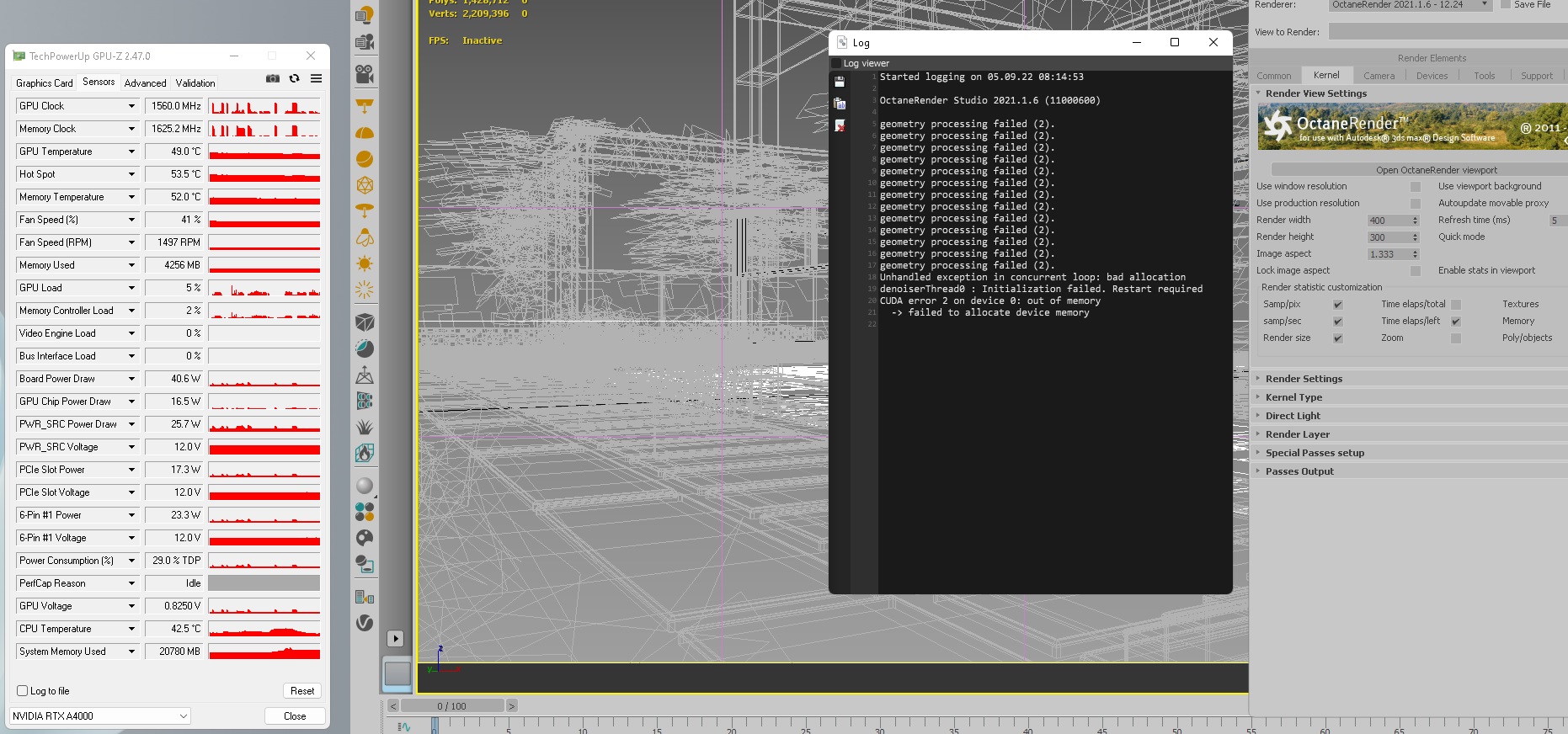
Task: Click the copy log text icon
Action: tap(840, 104)
